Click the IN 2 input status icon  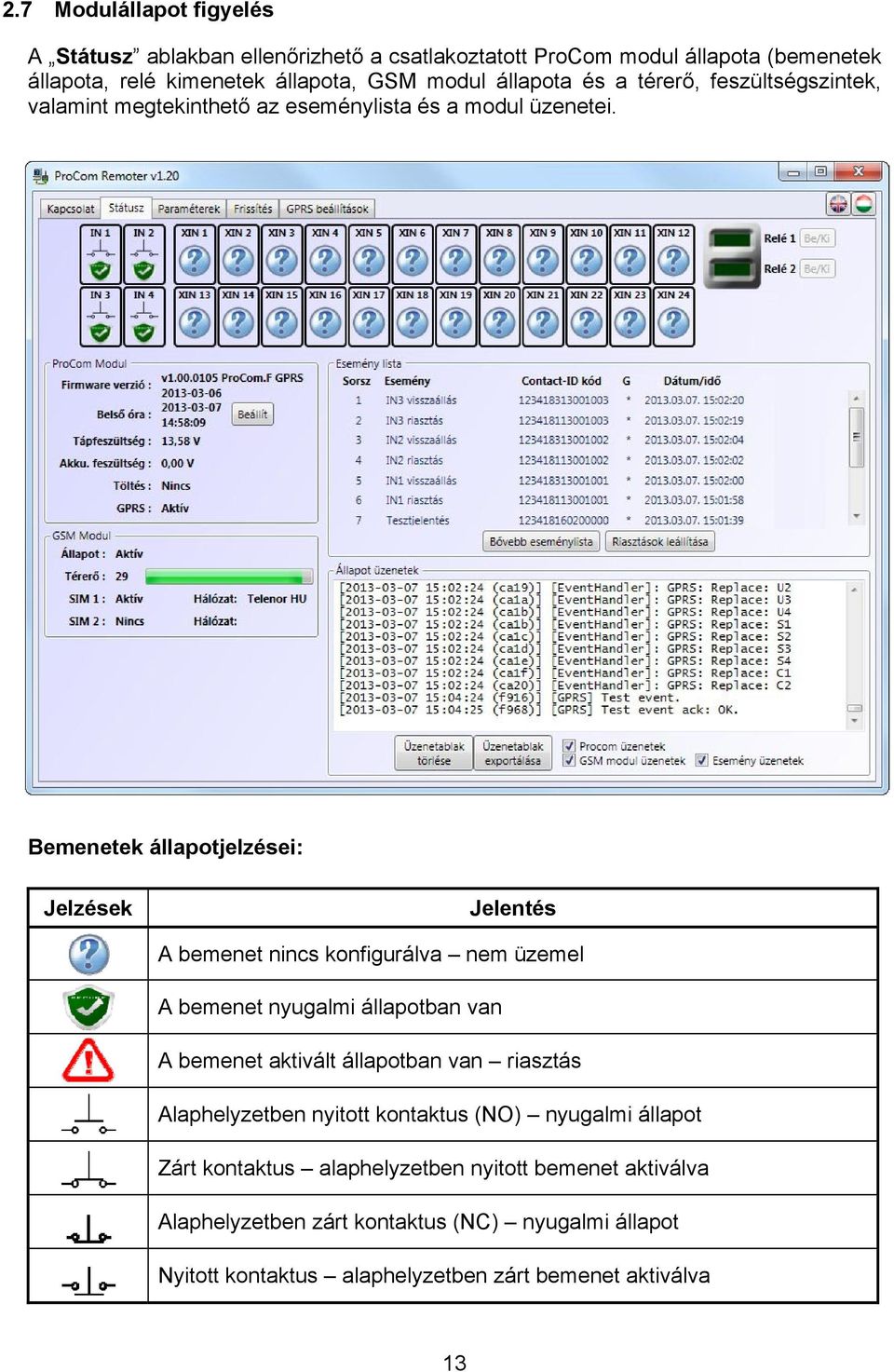pyautogui.click(x=143, y=254)
